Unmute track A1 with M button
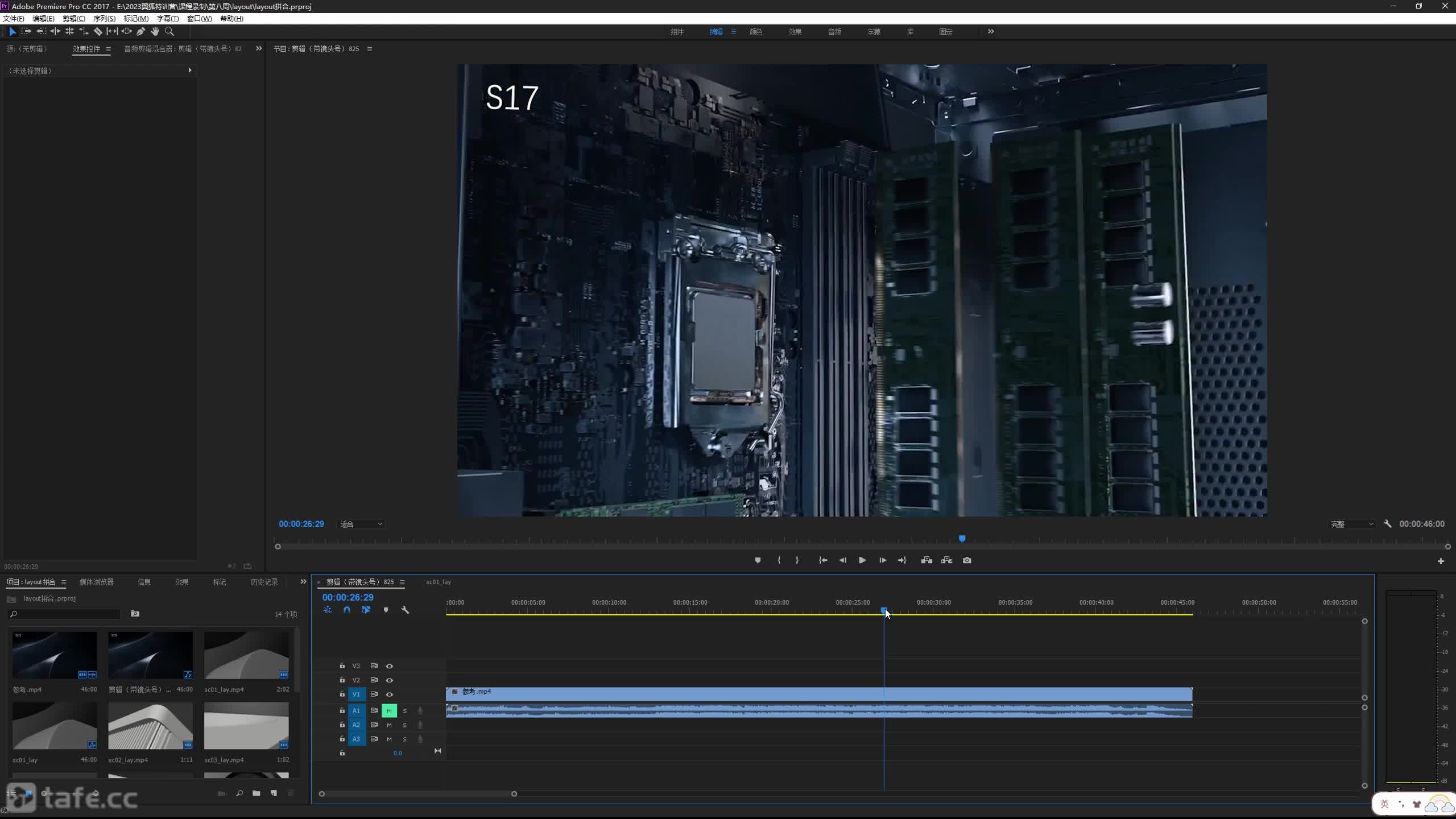This screenshot has width=1456, height=819. [x=389, y=711]
